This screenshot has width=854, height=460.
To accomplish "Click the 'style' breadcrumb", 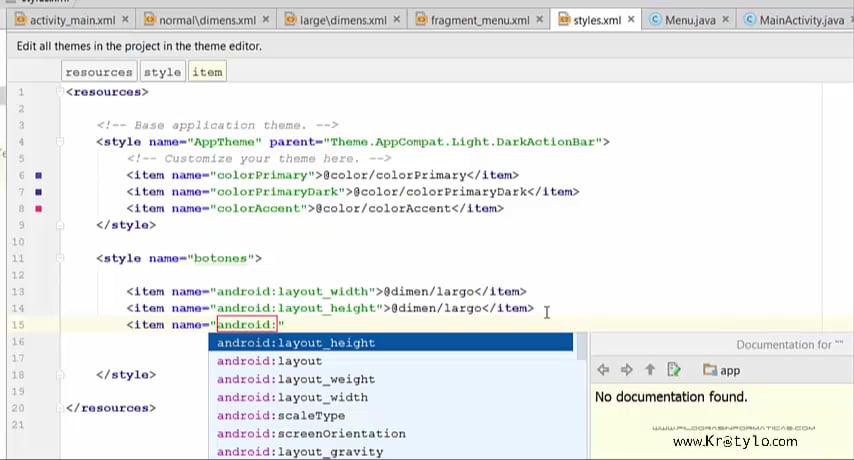I will tap(162, 72).
